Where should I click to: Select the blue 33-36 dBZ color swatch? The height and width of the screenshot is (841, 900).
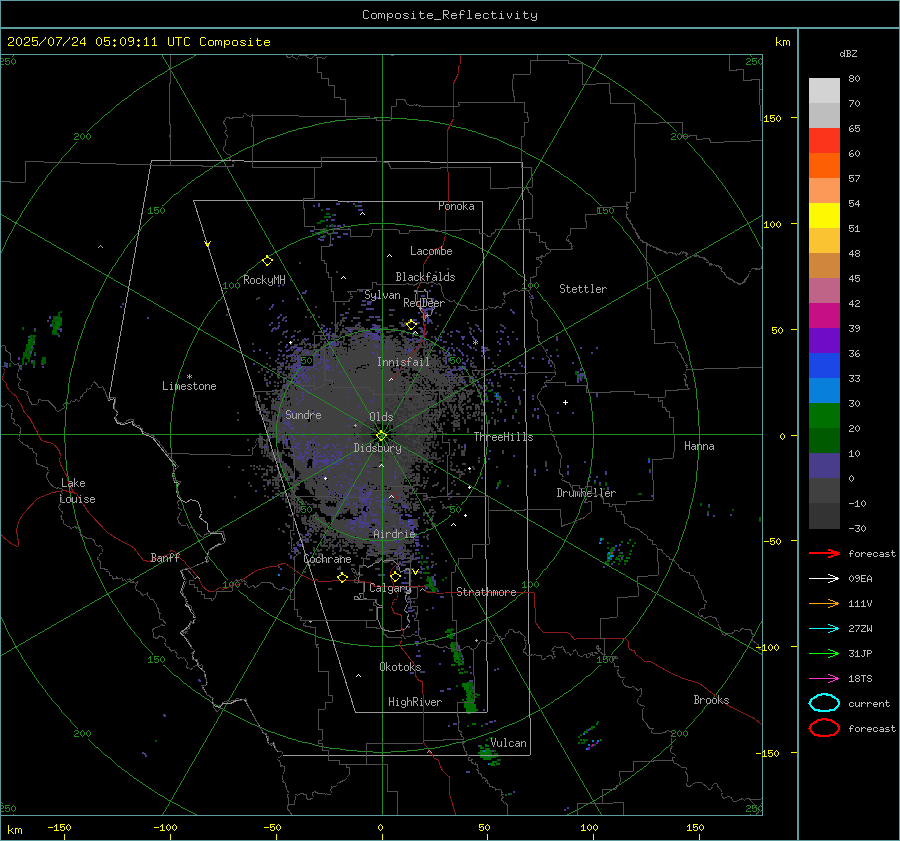pos(824,366)
